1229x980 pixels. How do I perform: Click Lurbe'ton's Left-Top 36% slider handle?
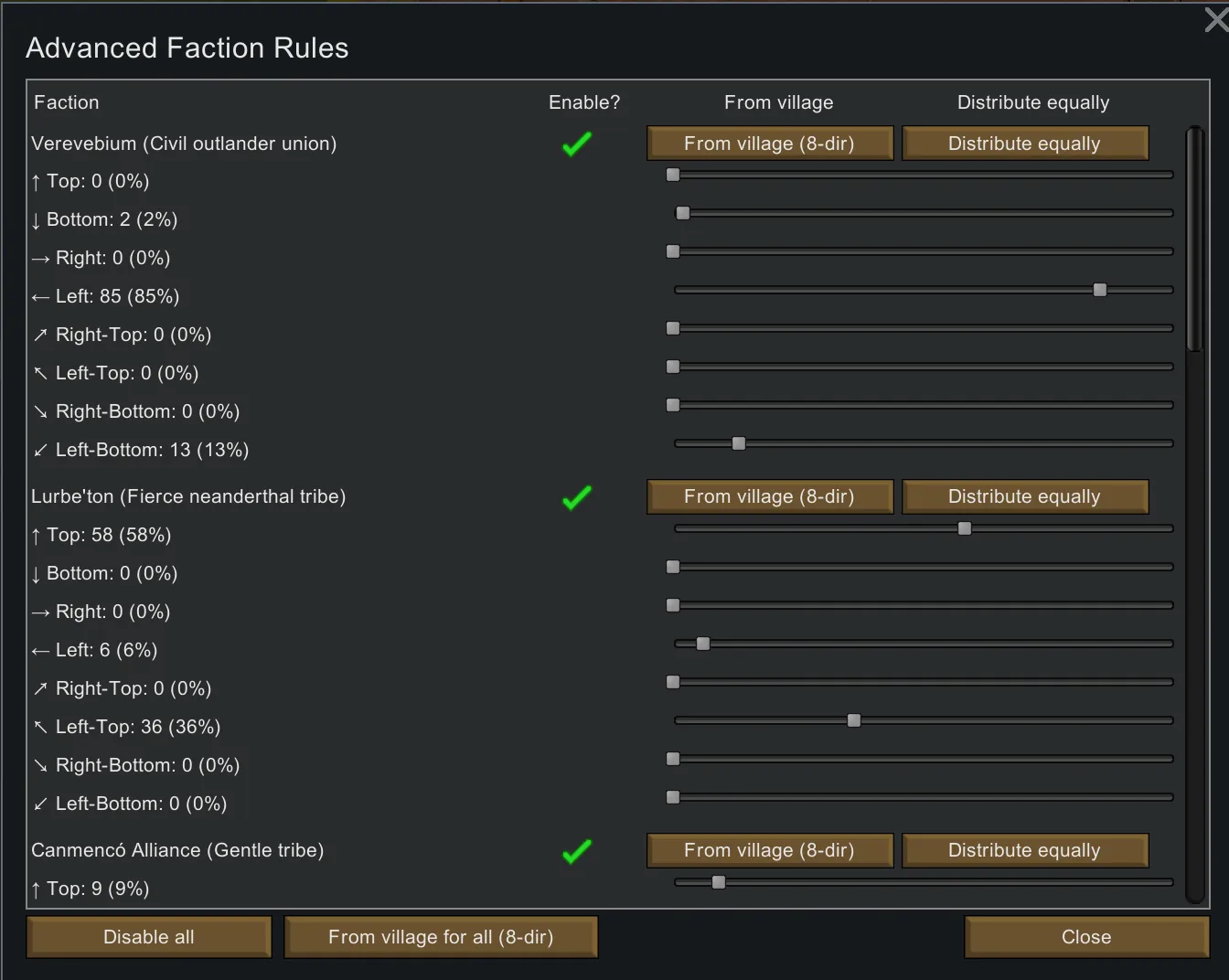[854, 720]
